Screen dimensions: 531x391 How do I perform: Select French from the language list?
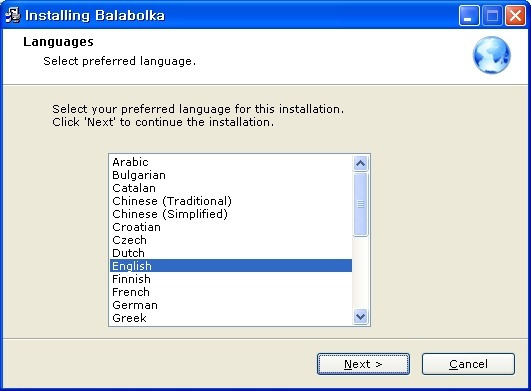click(231, 292)
